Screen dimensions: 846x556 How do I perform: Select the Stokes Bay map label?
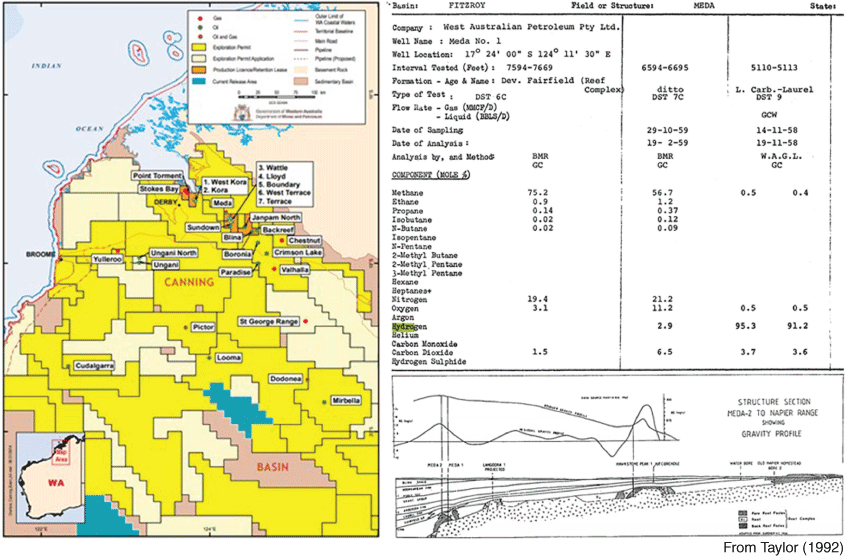click(159, 189)
